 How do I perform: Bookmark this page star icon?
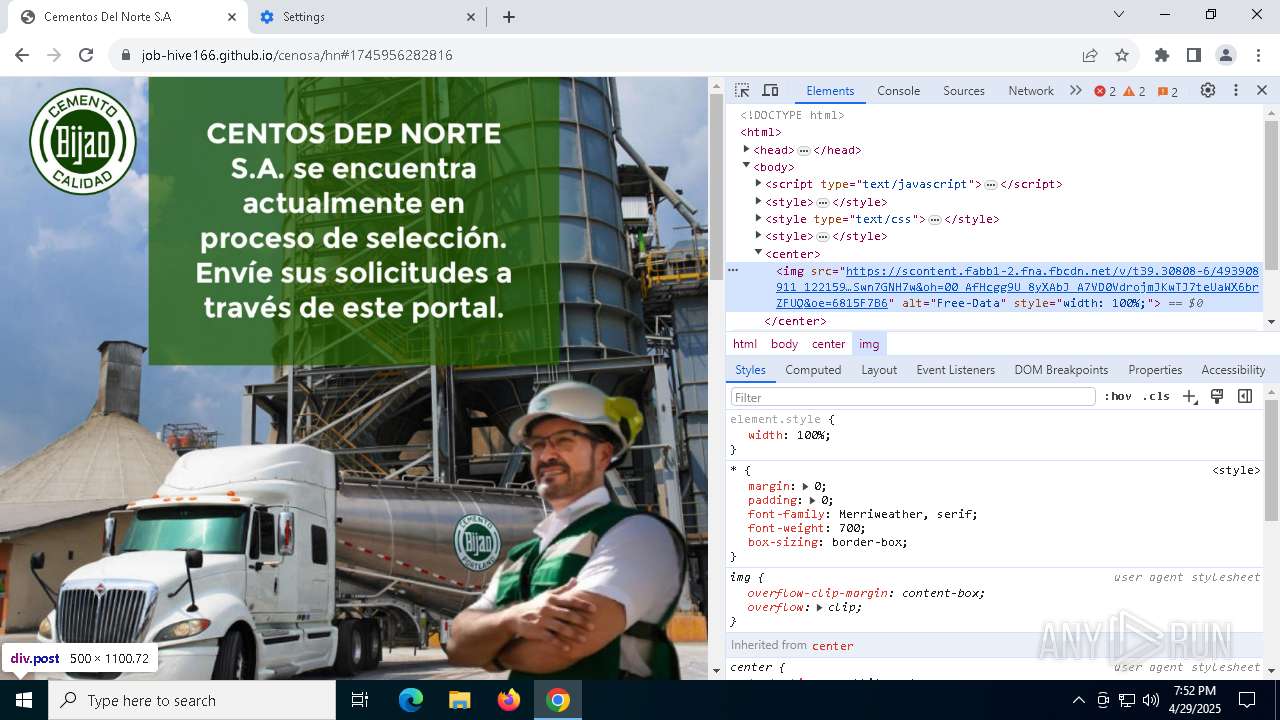tap(1122, 55)
